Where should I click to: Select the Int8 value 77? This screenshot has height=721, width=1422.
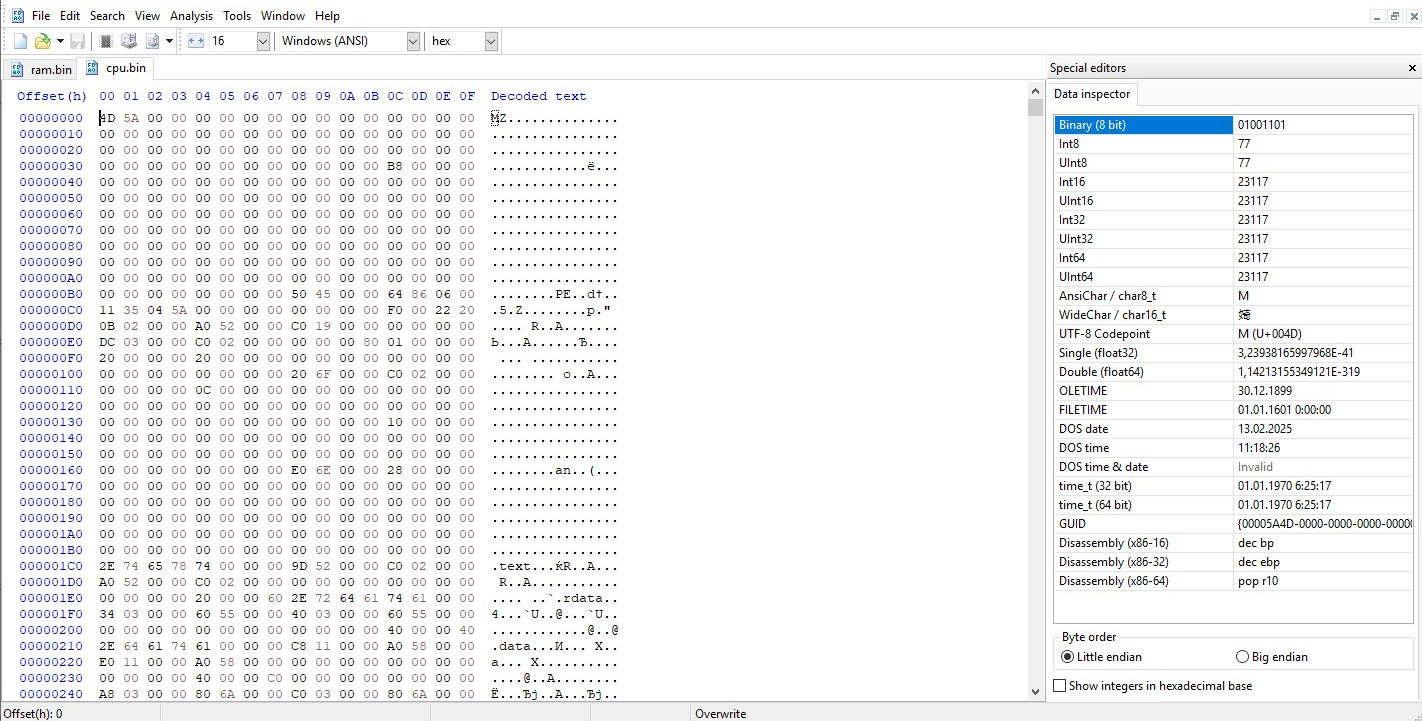1244,144
